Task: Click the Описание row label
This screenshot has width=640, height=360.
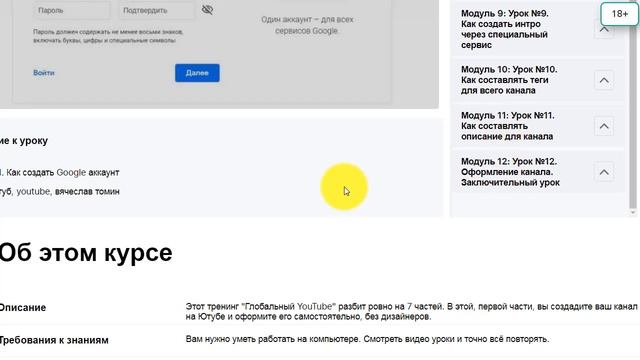Action: click(23, 307)
